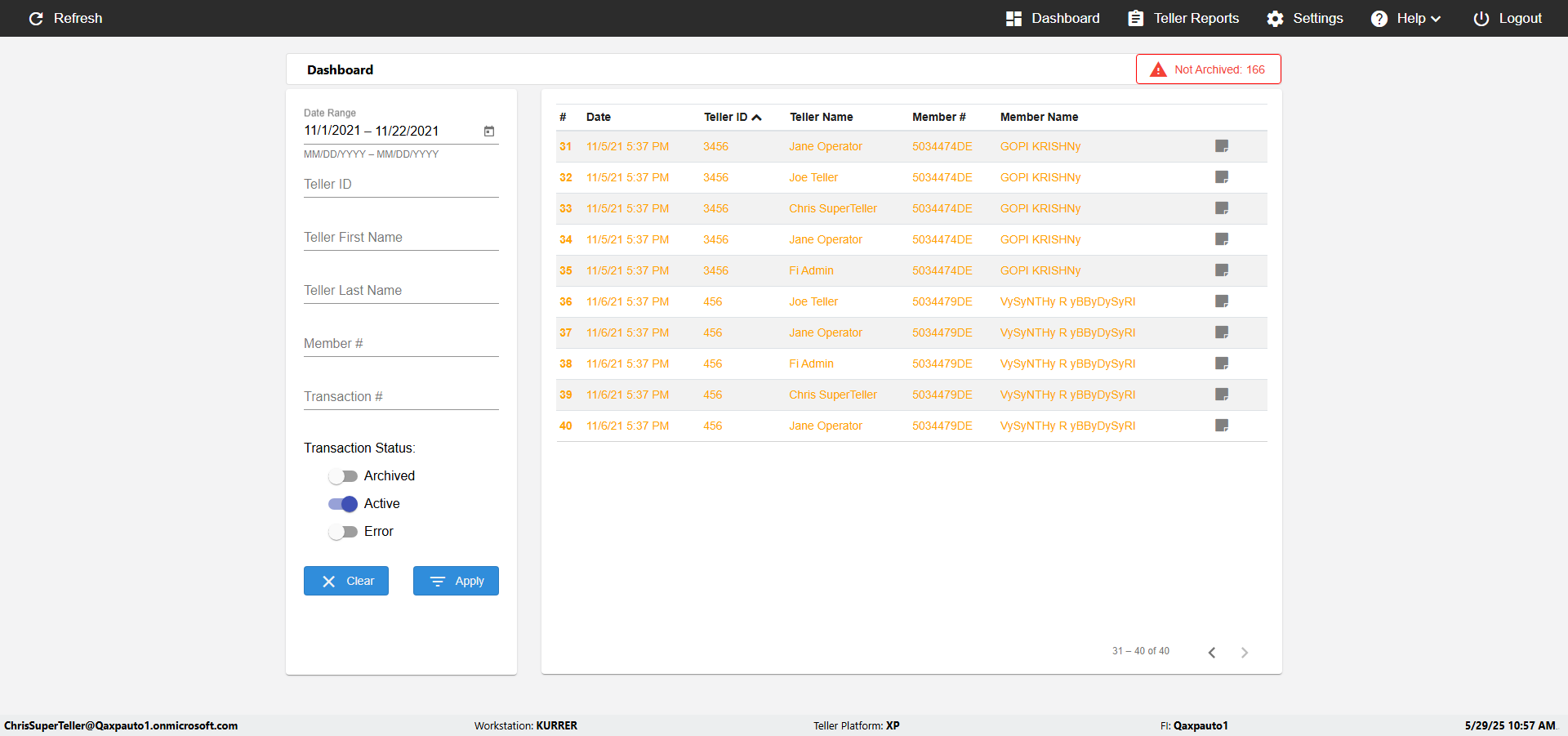Click the Apply filter button
The image size is (1568, 736).
tap(456, 581)
